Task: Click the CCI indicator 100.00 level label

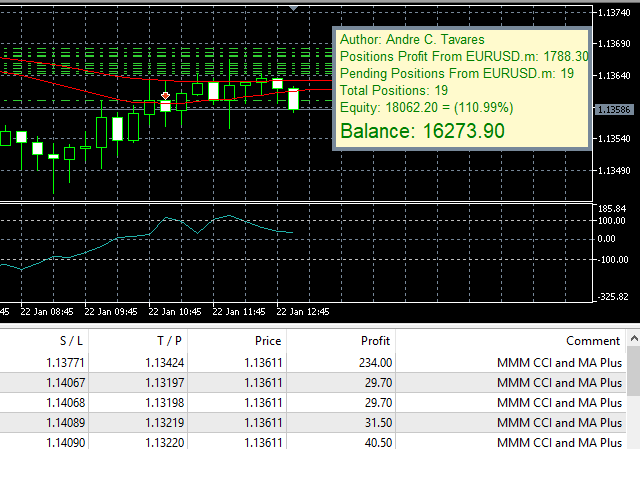Action: (611, 221)
